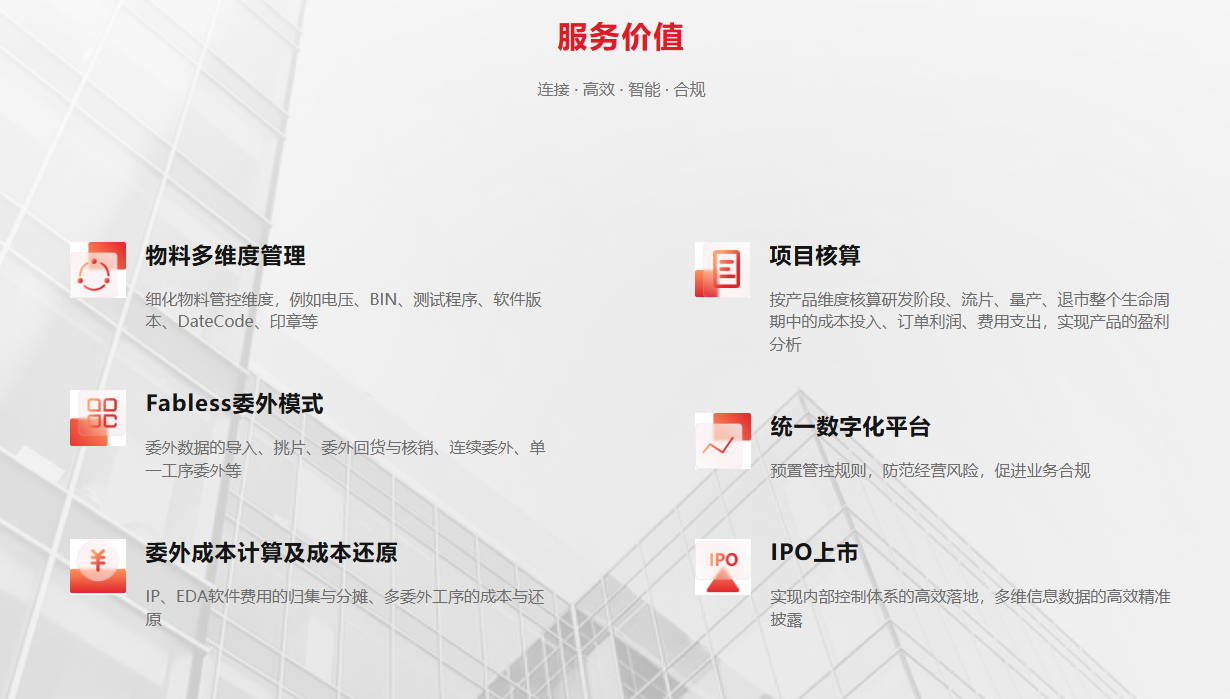Click the 委外数据的导入 description text
Image resolution: width=1230 pixels, height=699 pixels.
pyautogui.click(x=345, y=459)
